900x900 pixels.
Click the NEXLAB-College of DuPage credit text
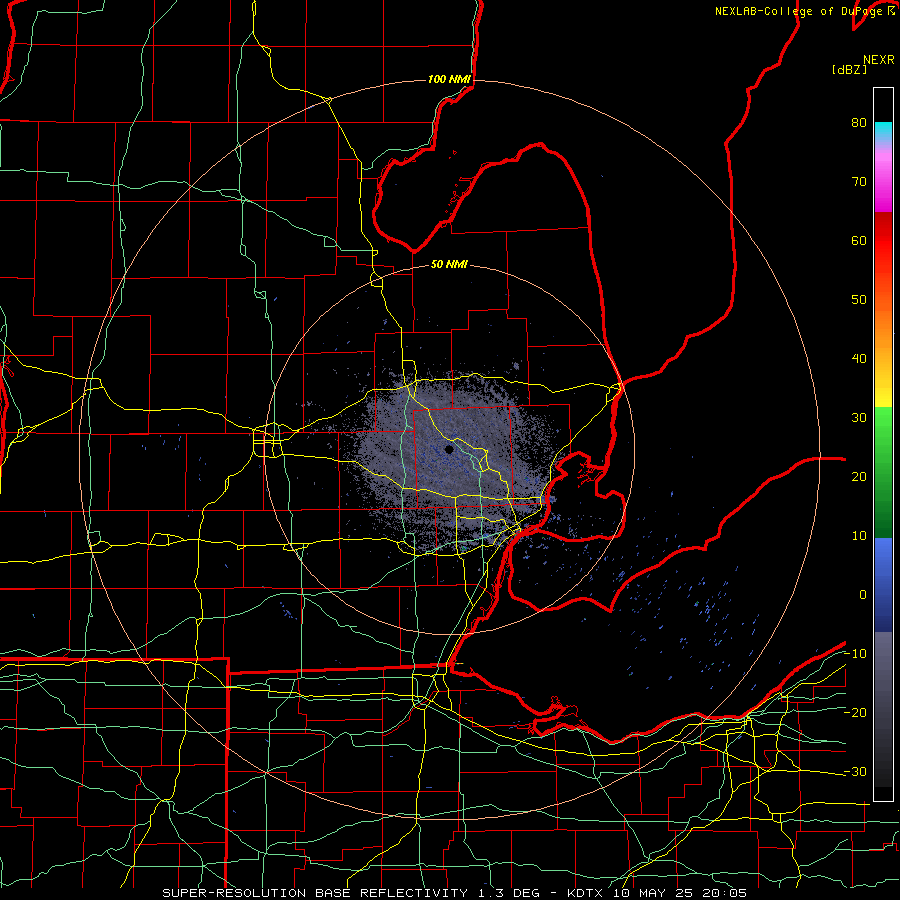[x=801, y=11]
